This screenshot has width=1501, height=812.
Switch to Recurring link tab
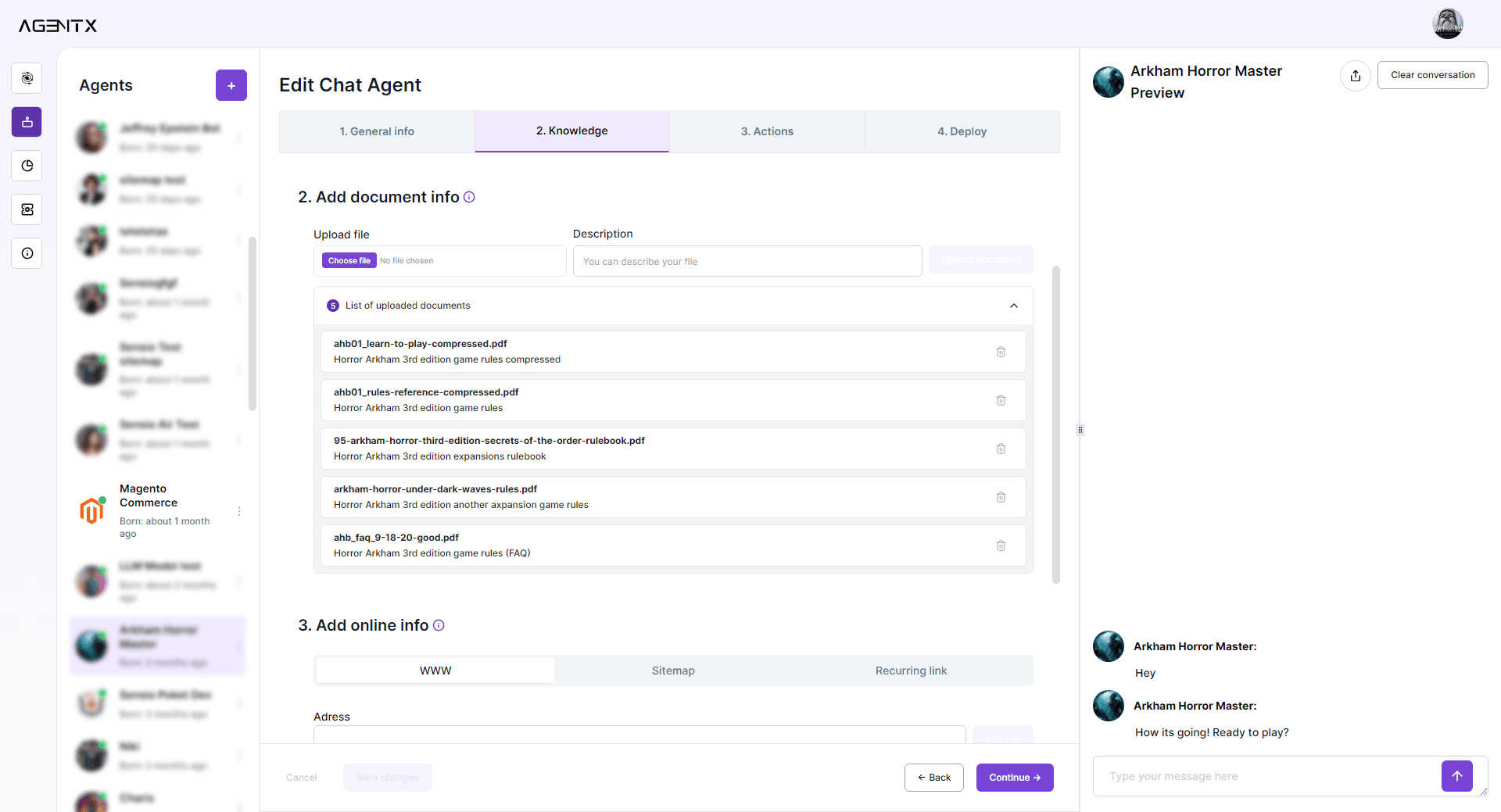click(911, 671)
